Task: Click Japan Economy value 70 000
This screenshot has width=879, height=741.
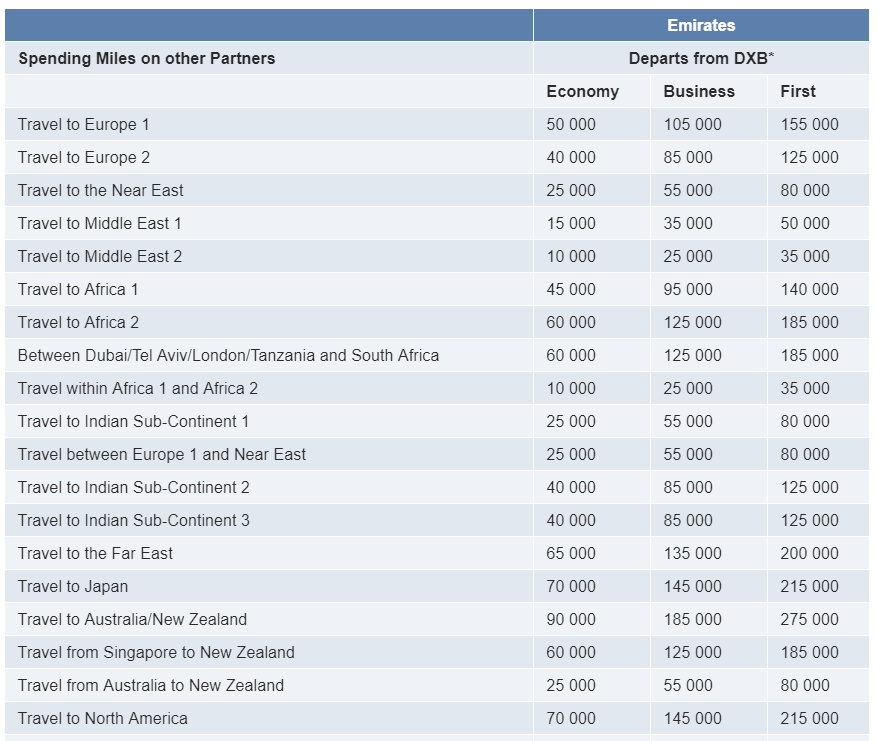Action: pos(571,587)
